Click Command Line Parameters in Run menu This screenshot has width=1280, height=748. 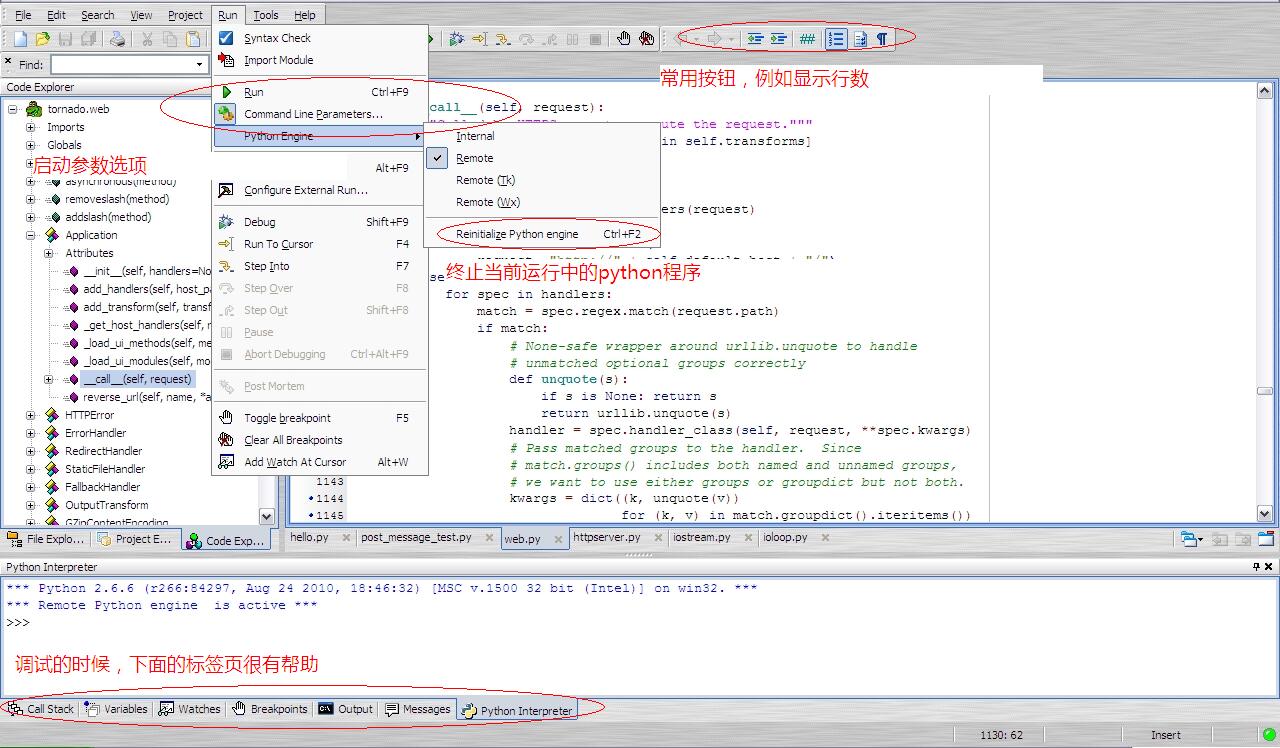(313, 114)
